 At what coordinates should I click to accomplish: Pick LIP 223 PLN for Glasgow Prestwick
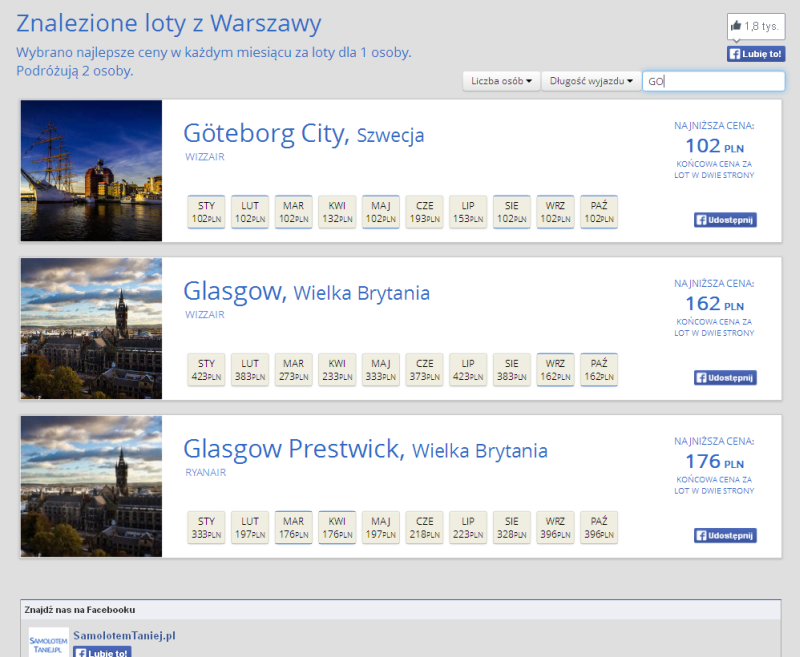(x=468, y=527)
